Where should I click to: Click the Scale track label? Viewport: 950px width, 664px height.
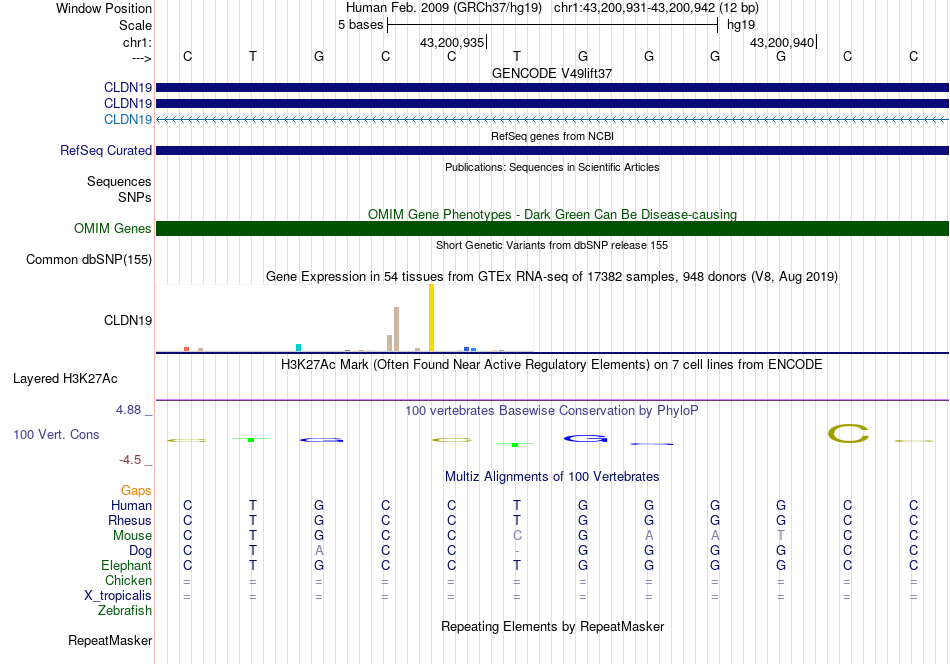pyautogui.click(x=135, y=25)
